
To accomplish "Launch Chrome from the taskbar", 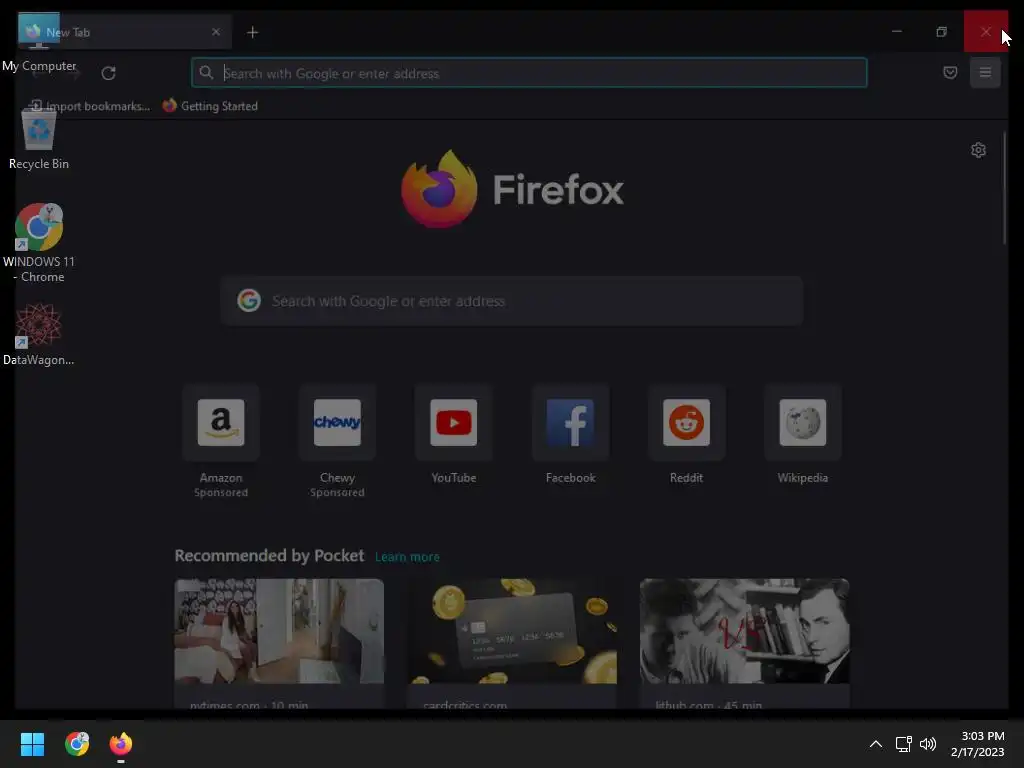I will coord(77,744).
